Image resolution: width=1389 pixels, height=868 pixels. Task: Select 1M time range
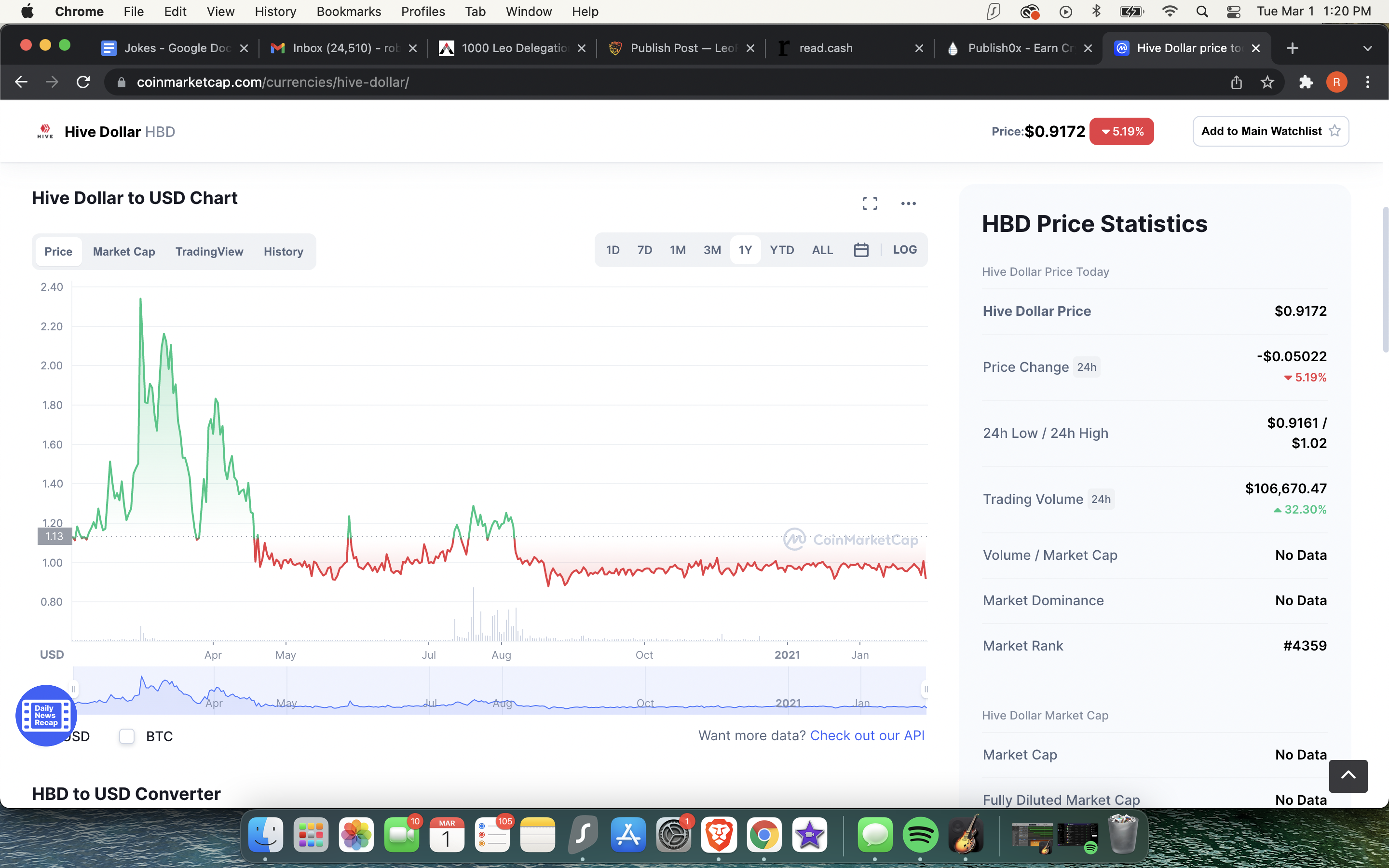click(x=678, y=250)
